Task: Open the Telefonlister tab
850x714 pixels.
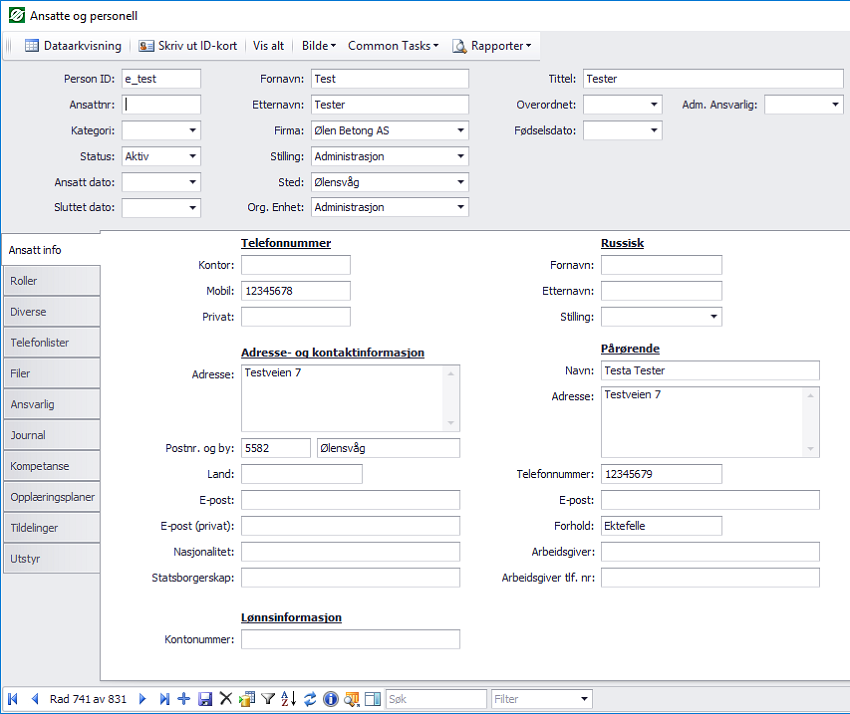Action: pyautogui.click(x=50, y=342)
